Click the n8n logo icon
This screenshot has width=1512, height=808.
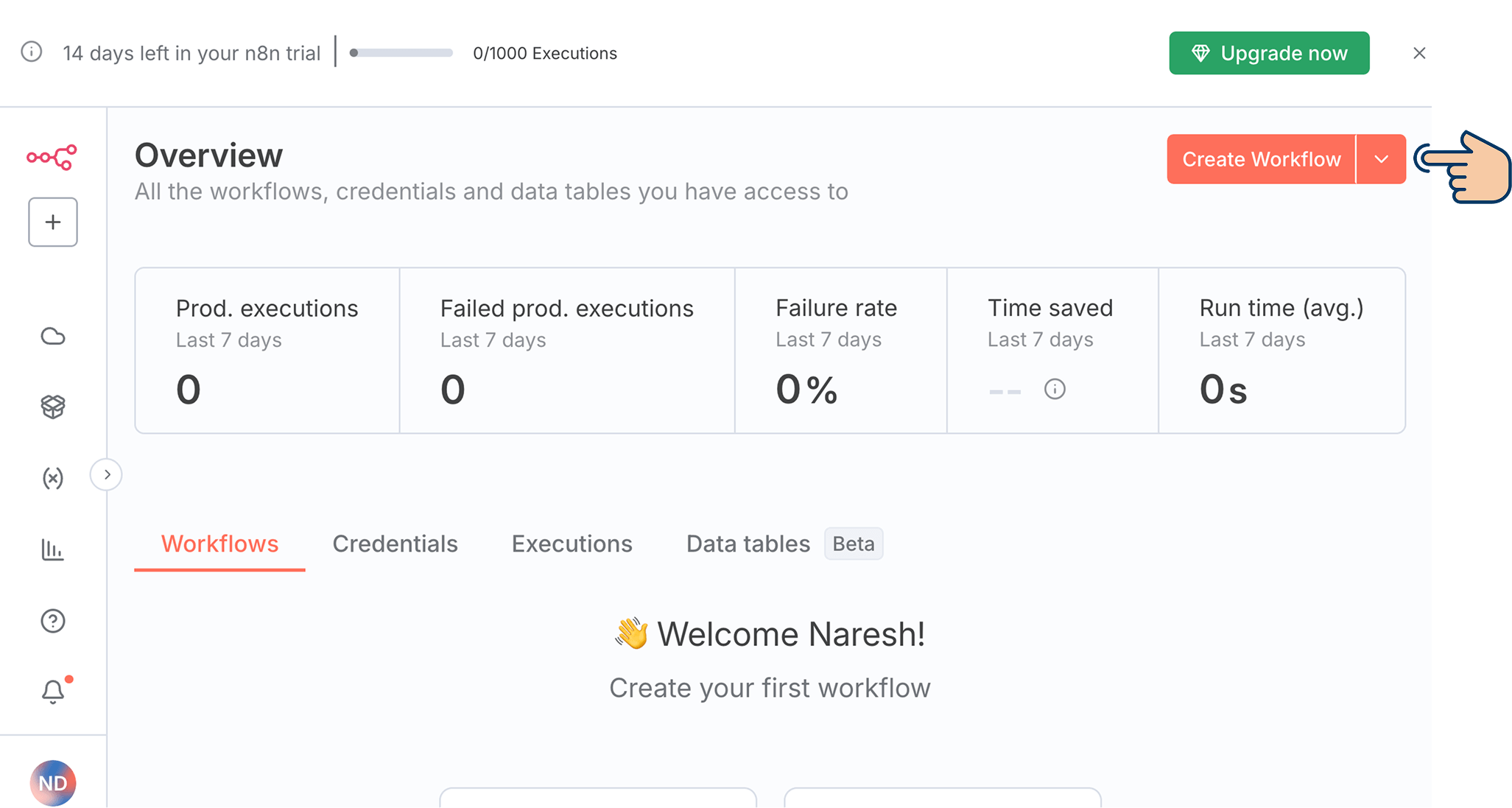(x=52, y=157)
